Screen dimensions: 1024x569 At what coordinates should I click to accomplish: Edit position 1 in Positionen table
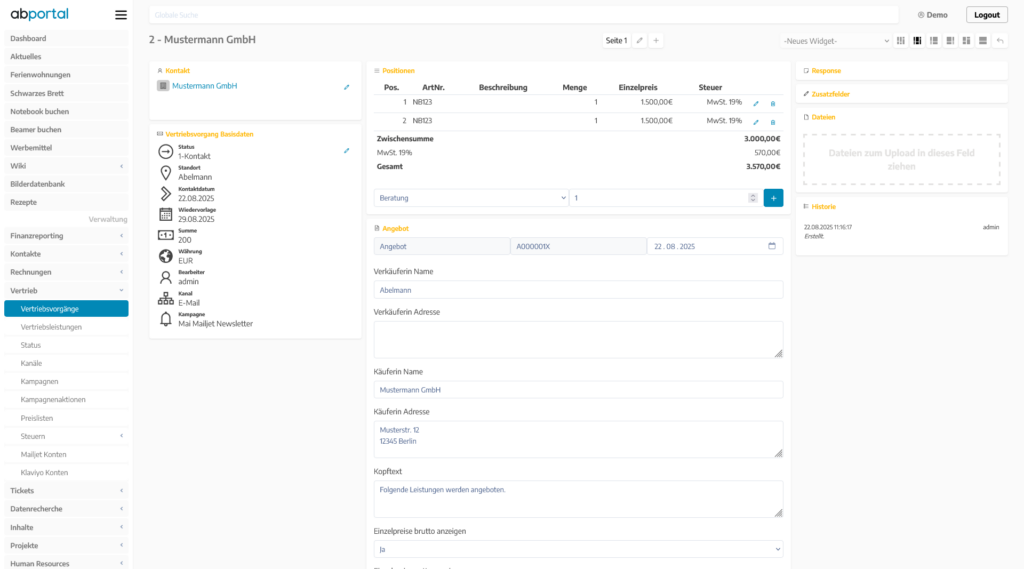point(756,103)
